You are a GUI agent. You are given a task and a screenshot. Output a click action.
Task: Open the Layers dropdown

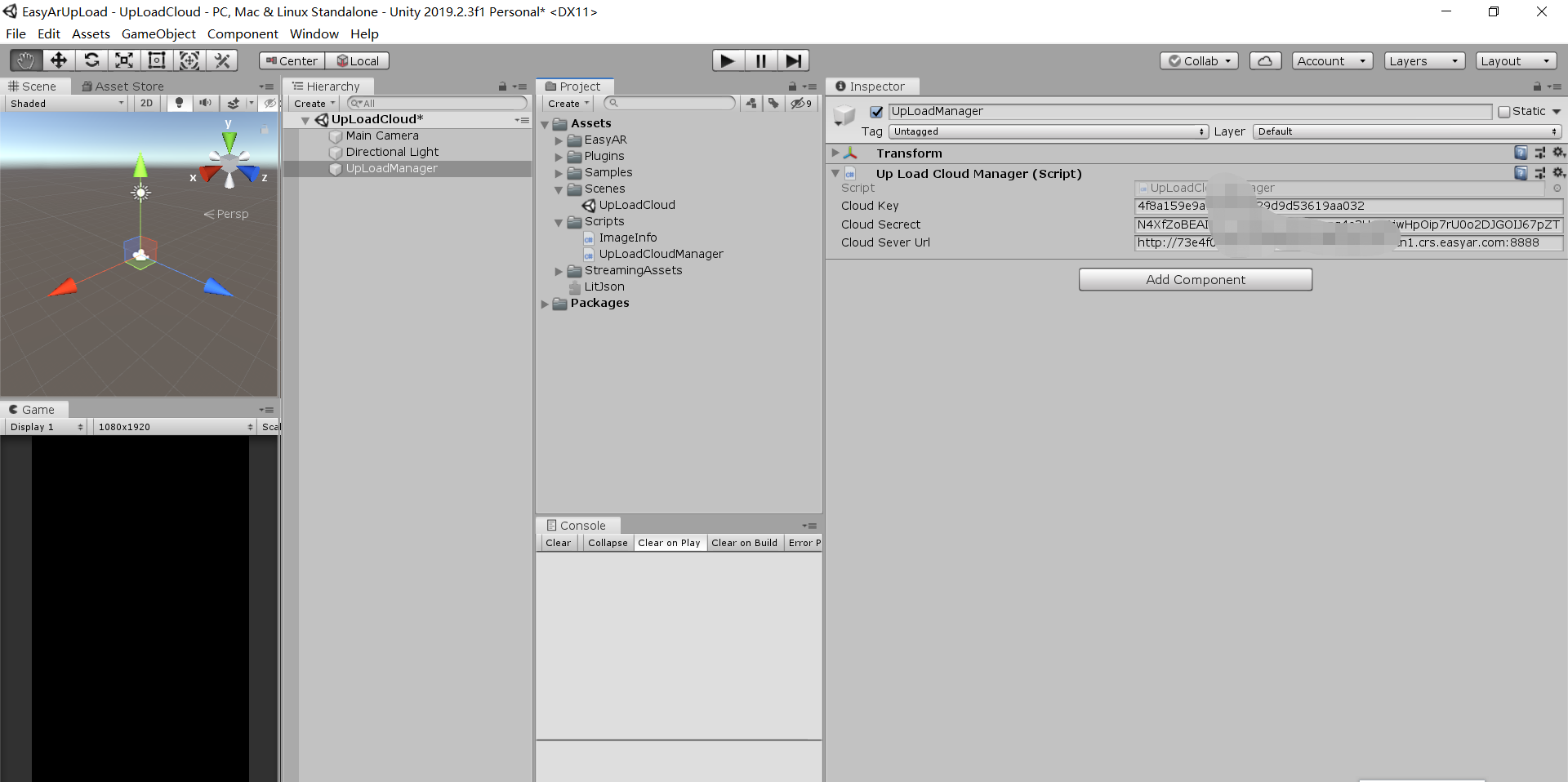pos(1424,61)
